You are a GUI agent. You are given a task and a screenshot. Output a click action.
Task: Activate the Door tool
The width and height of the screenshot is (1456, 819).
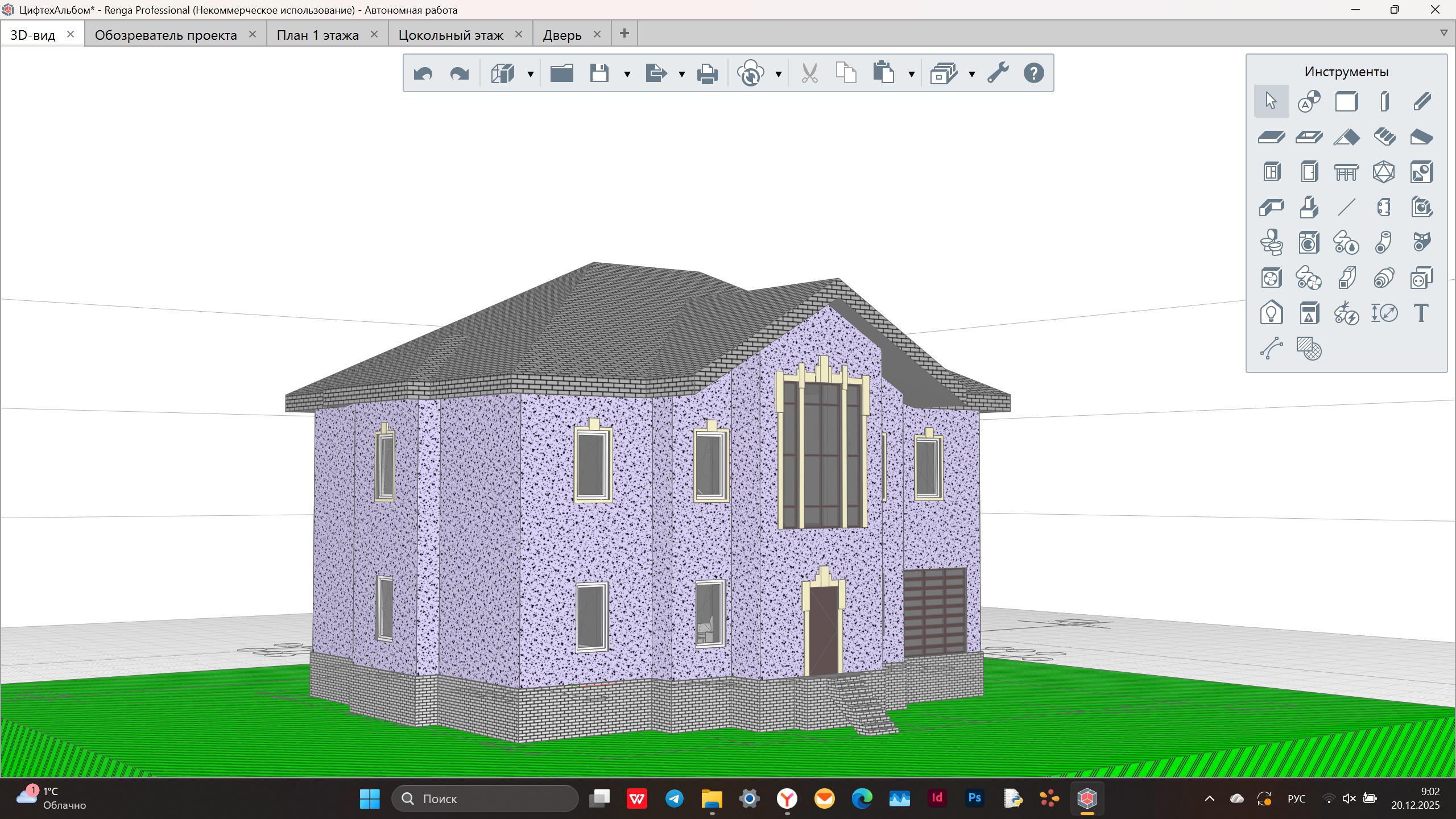point(1309,172)
